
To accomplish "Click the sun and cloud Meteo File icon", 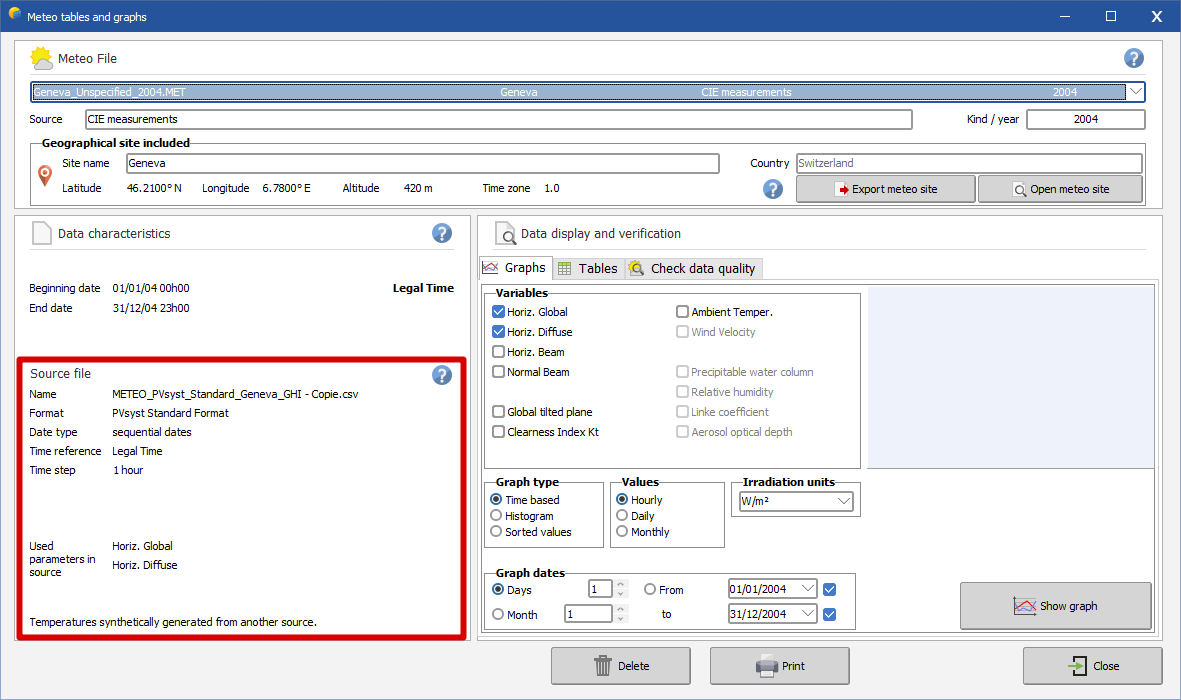I will pos(42,58).
